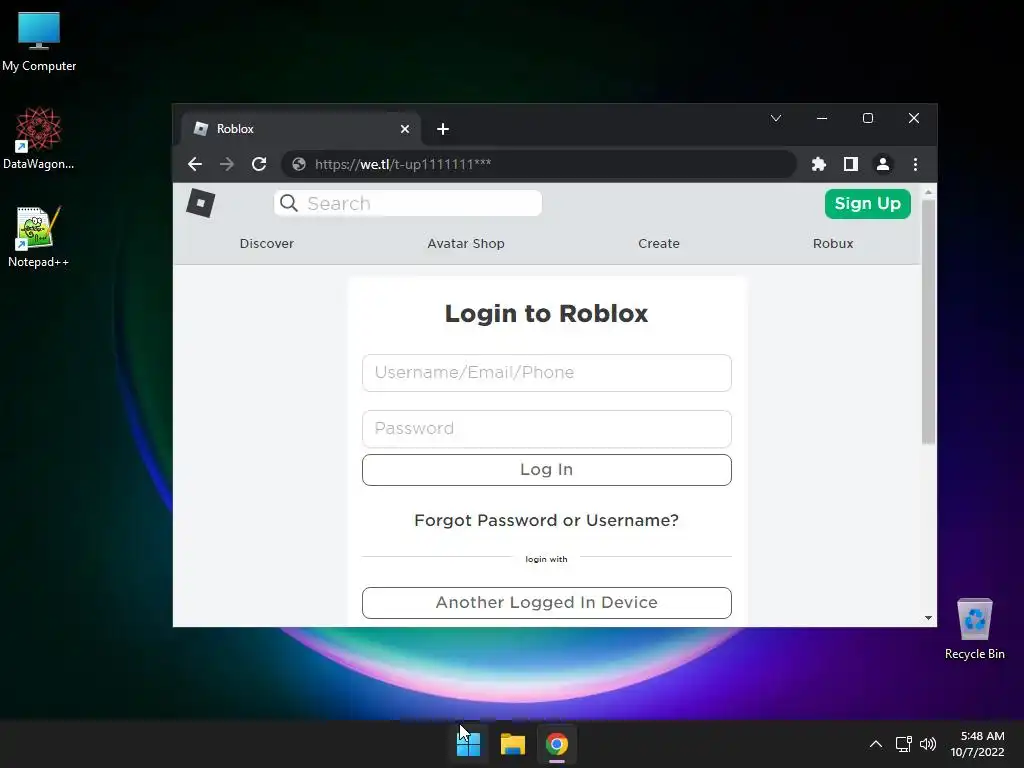Open the Windows Start button
Image resolution: width=1024 pixels, height=768 pixels.
coord(468,744)
